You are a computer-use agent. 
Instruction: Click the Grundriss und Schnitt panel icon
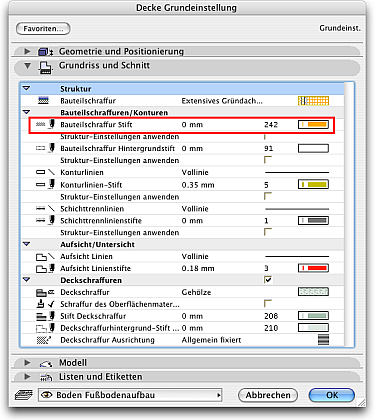pos(45,67)
